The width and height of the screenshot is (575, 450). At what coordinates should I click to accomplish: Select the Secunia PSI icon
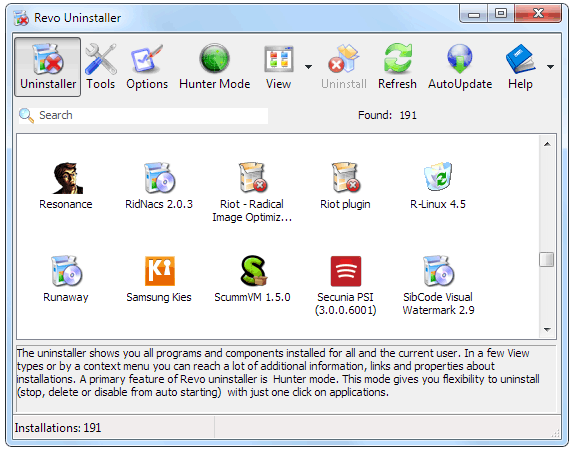[346, 271]
